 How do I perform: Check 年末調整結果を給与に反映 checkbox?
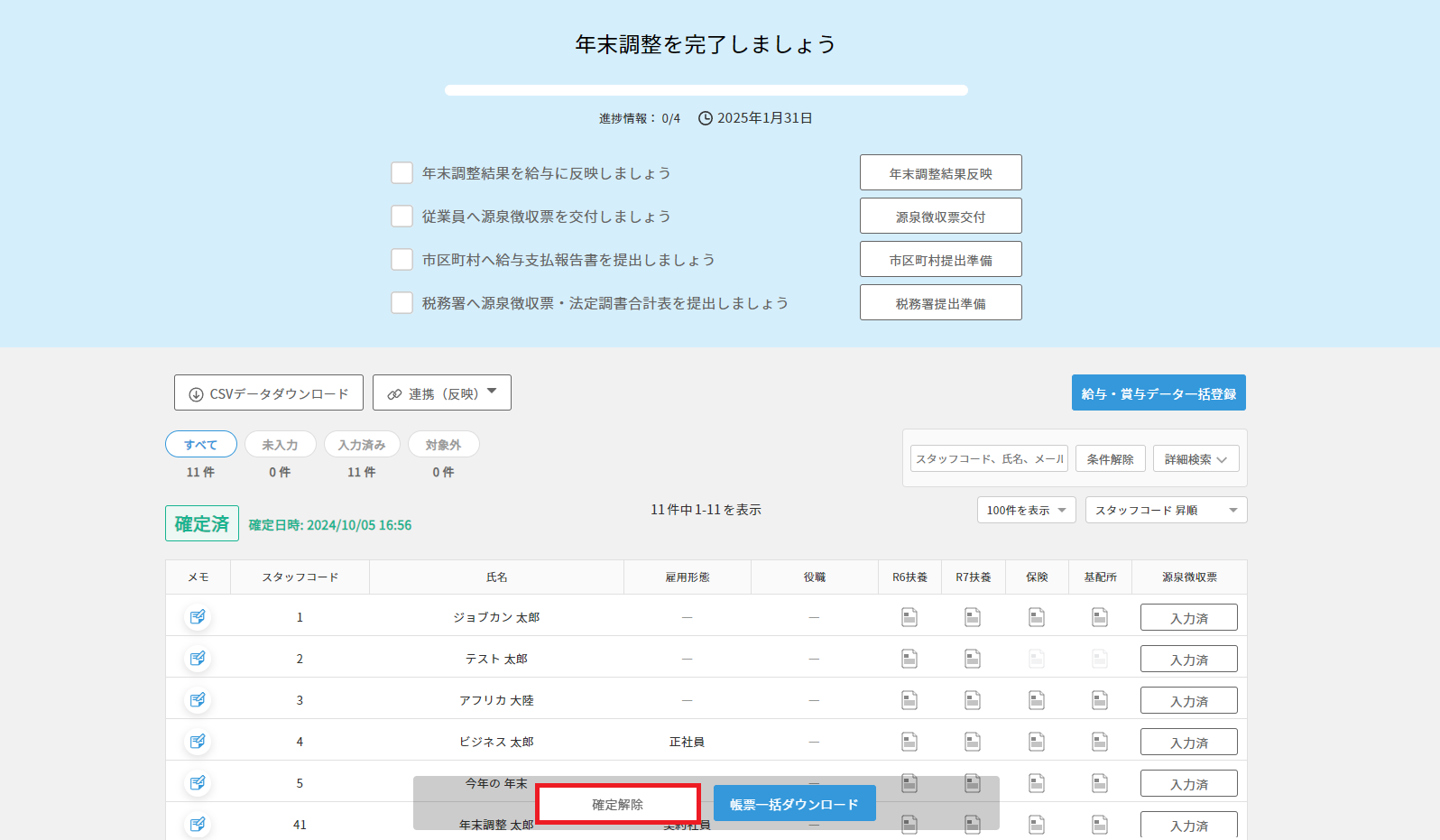tap(402, 173)
